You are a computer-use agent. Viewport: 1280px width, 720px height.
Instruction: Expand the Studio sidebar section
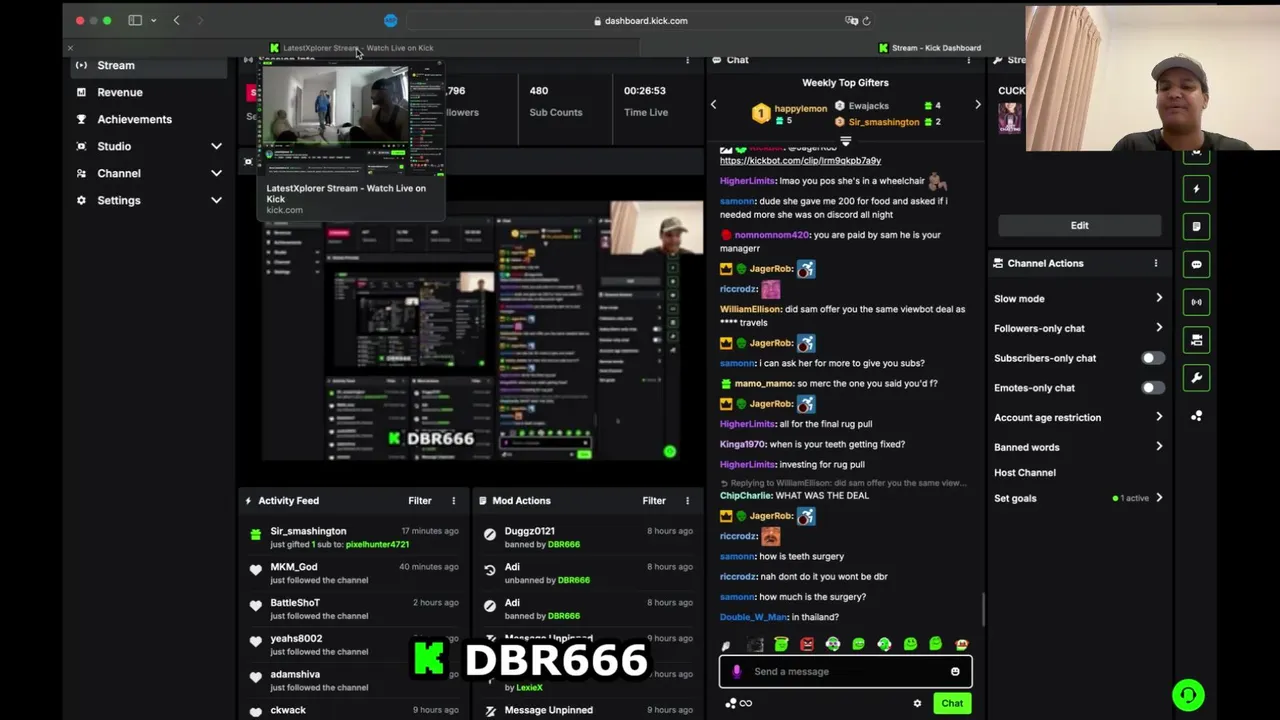(216, 146)
